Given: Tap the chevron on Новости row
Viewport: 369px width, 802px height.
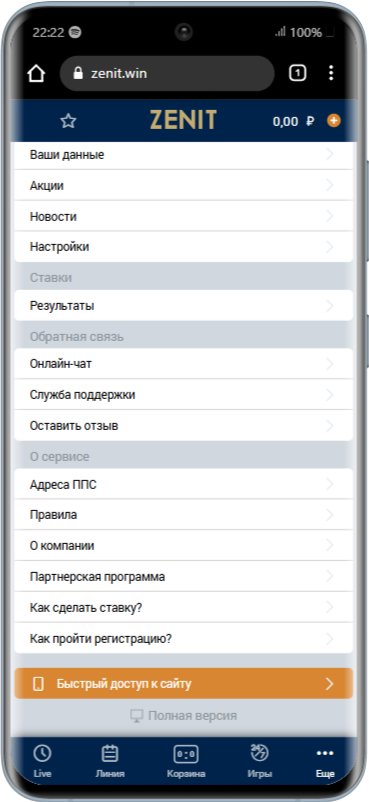Looking at the screenshot, I should tap(330, 216).
